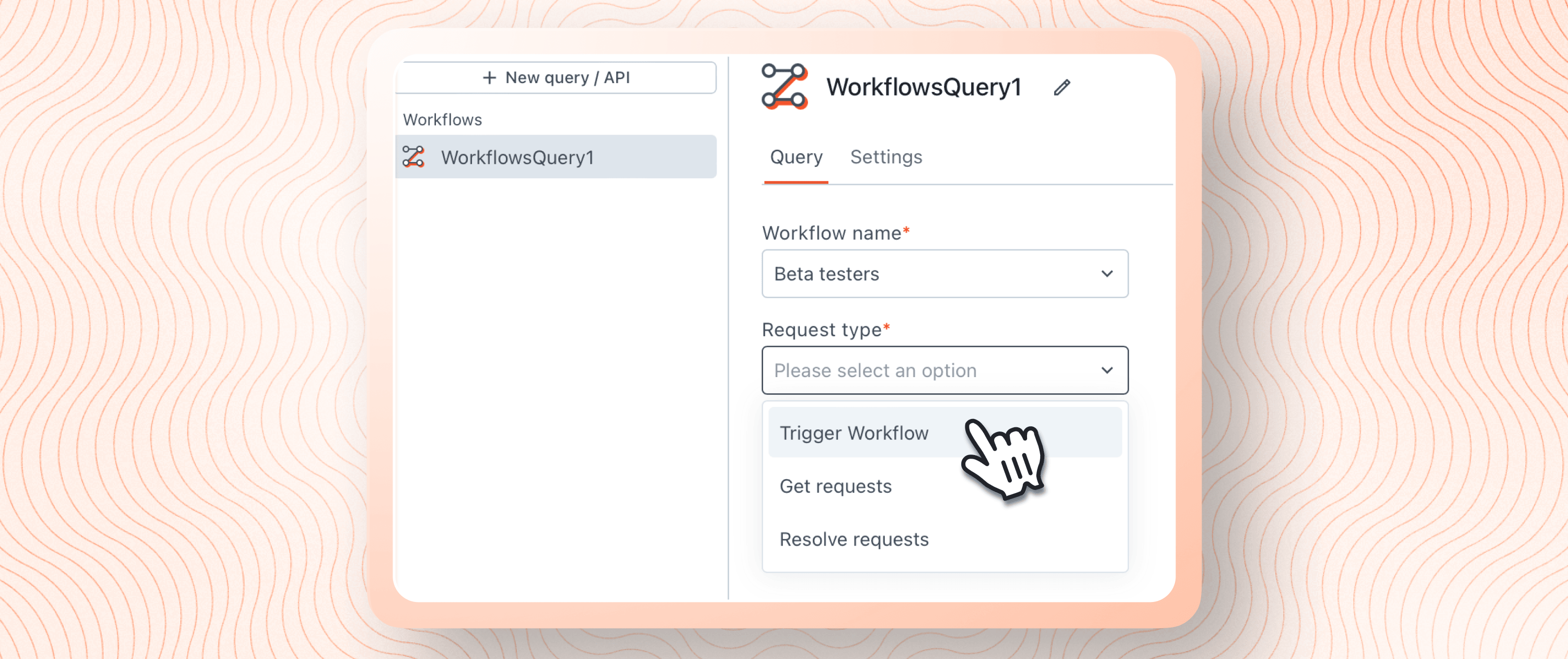Screen dimensions: 1568x659
Task: Click the Beta testers dropdown chevron arrow
Action: [1106, 274]
